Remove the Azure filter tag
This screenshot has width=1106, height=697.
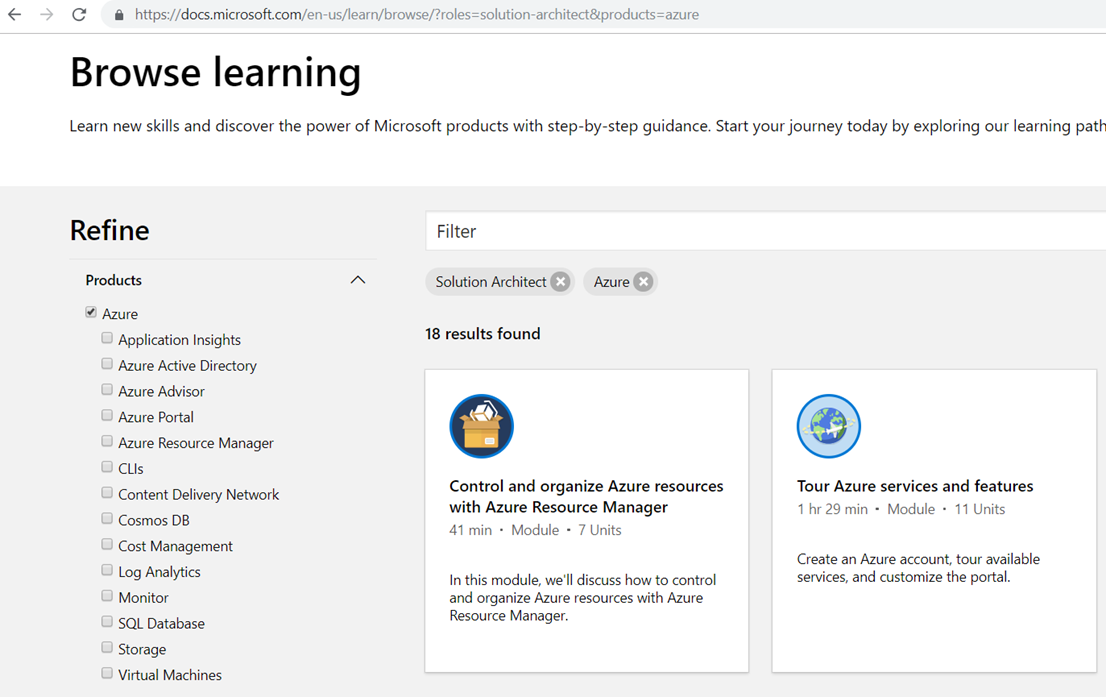pos(644,282)
